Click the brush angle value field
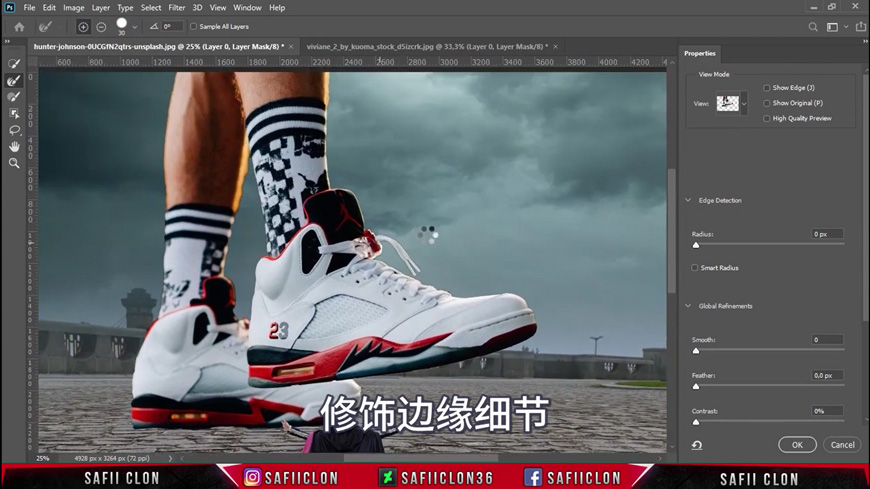 pos(173,26)
